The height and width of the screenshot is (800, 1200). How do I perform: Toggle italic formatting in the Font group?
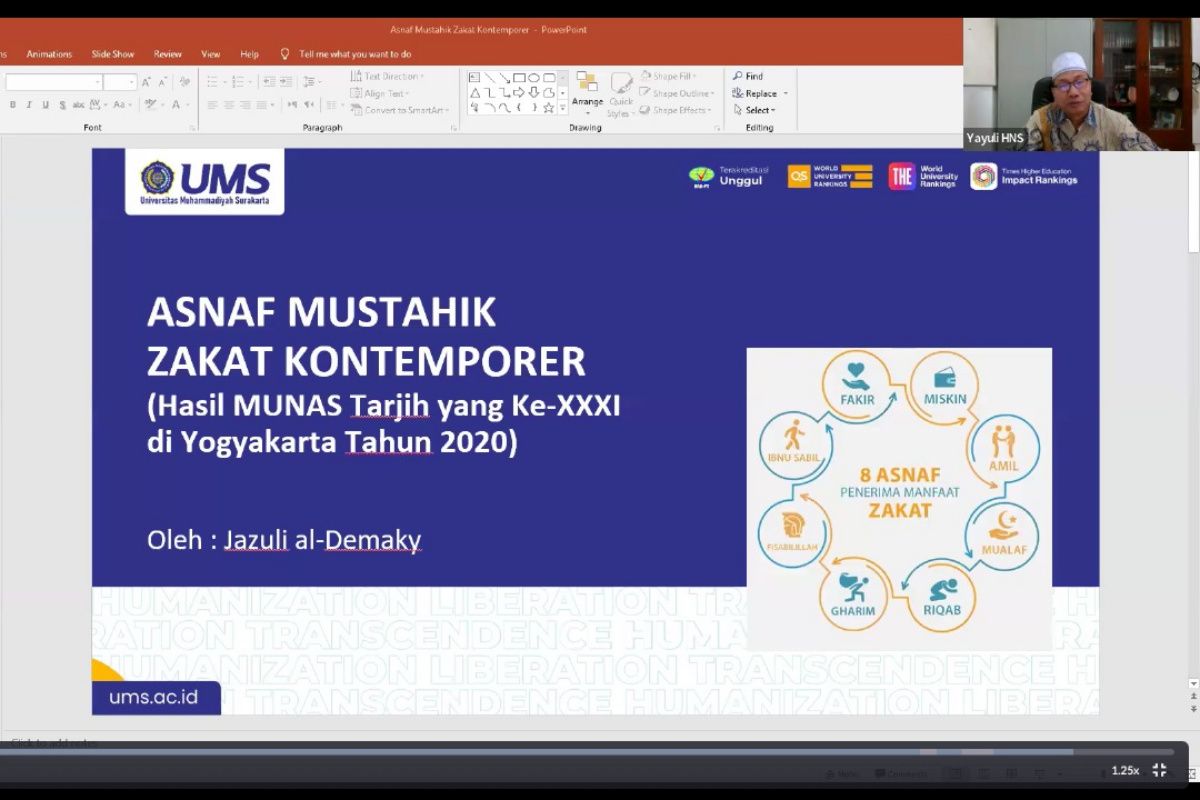point(28,104)
